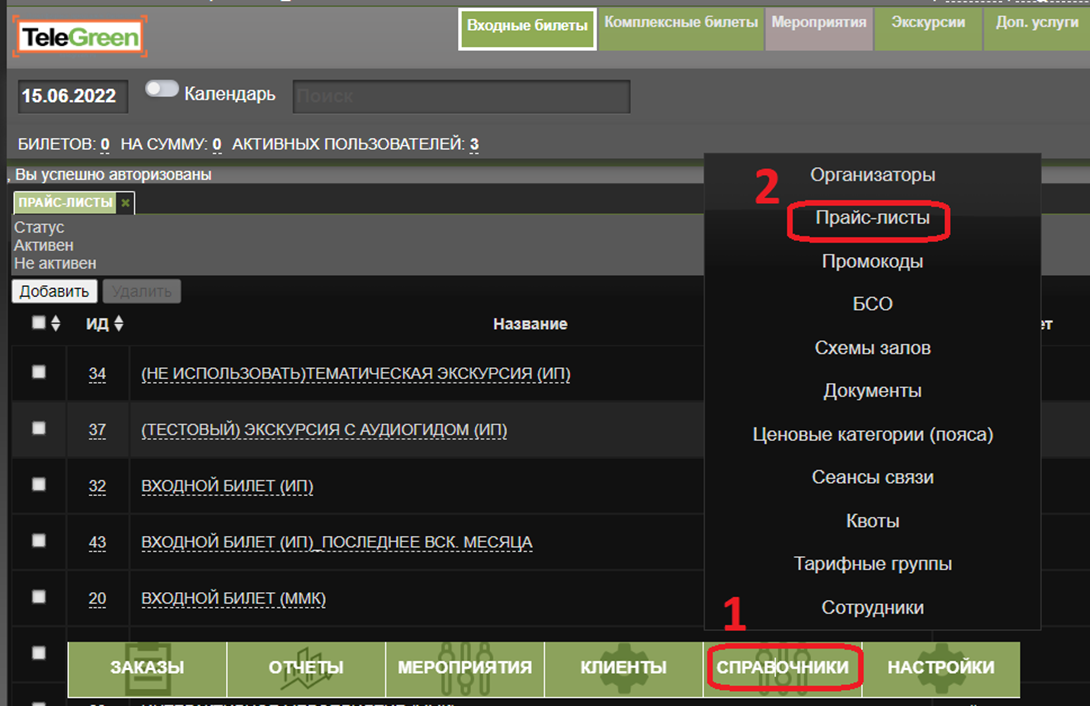Viewport: 1090px width, 706px height.
Task: Select Сотрудники from the menu
Action: pyautogui.click(x=872, y=608)
